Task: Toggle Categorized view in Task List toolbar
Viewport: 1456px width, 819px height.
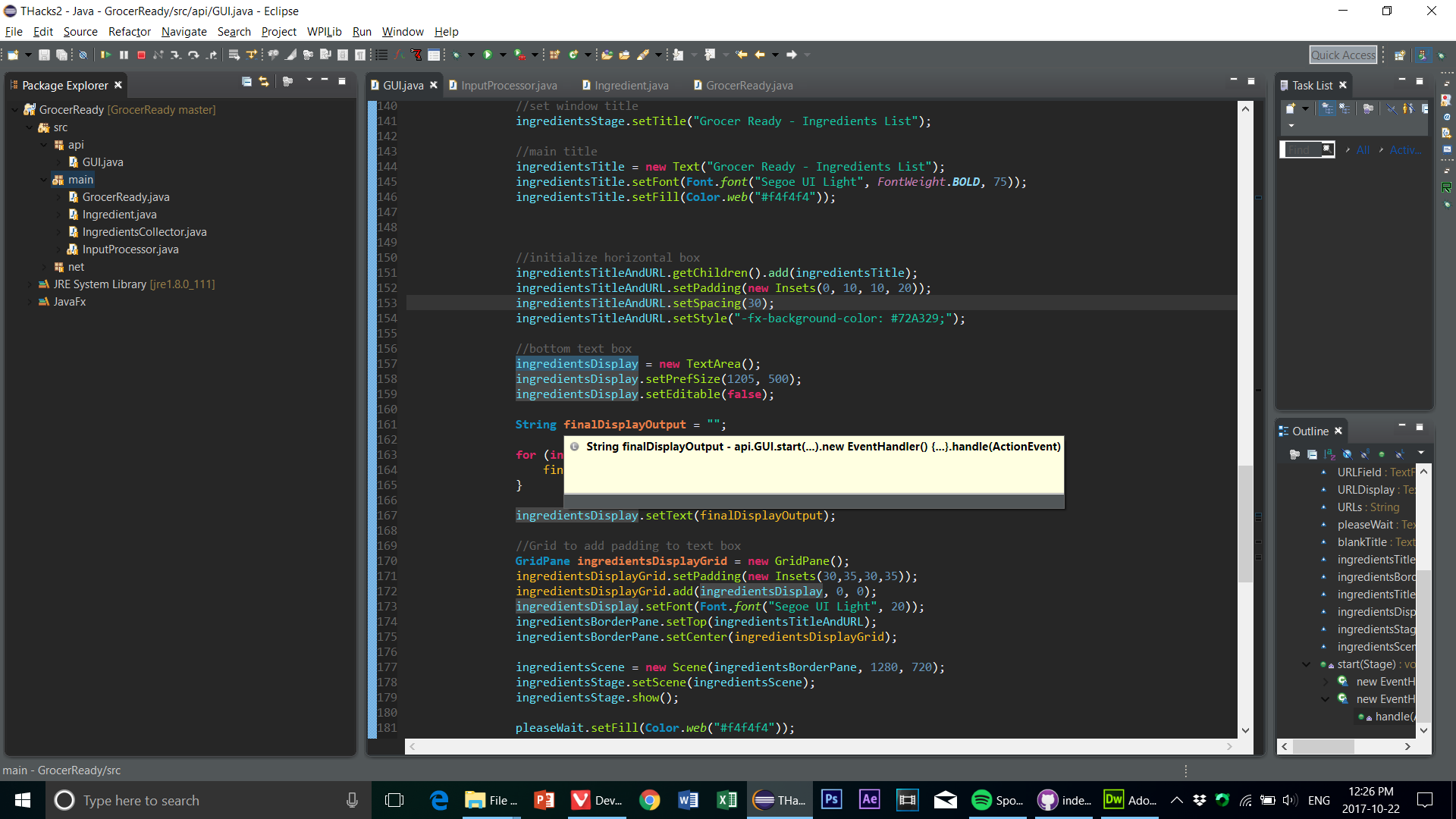Action: tap(1327, 108)
